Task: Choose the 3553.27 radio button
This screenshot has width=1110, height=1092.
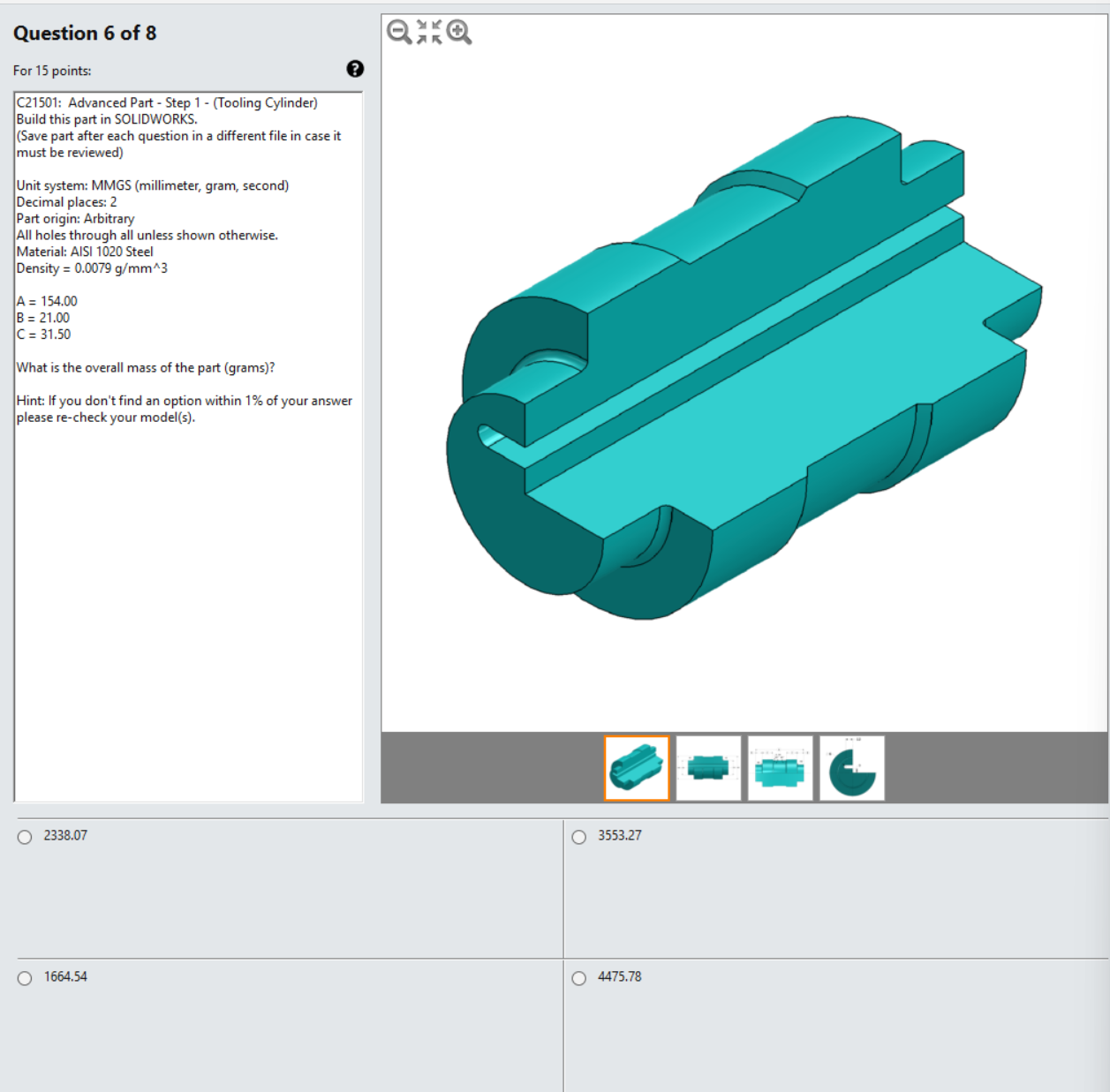Action: [x=578, y=837]
